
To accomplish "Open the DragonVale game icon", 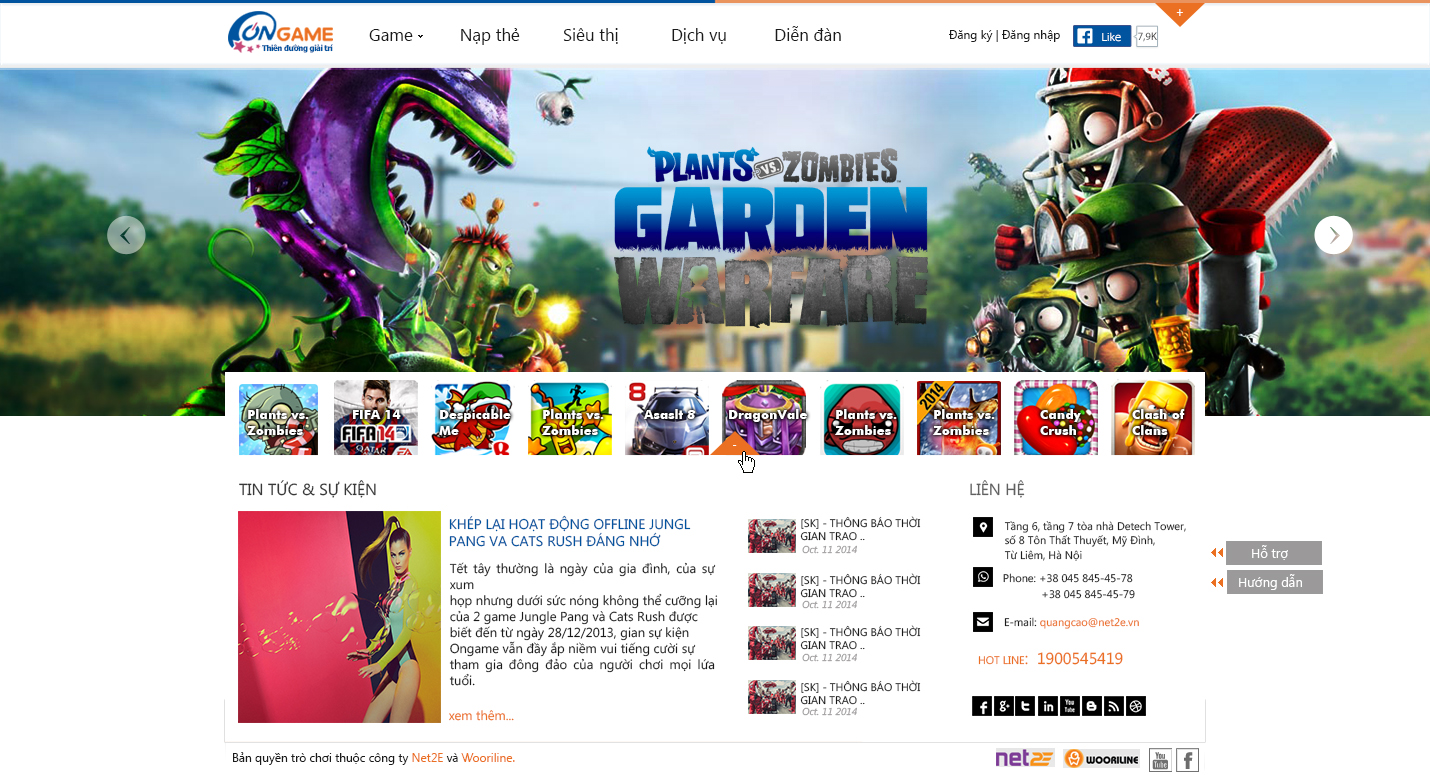I will (765, 418).
